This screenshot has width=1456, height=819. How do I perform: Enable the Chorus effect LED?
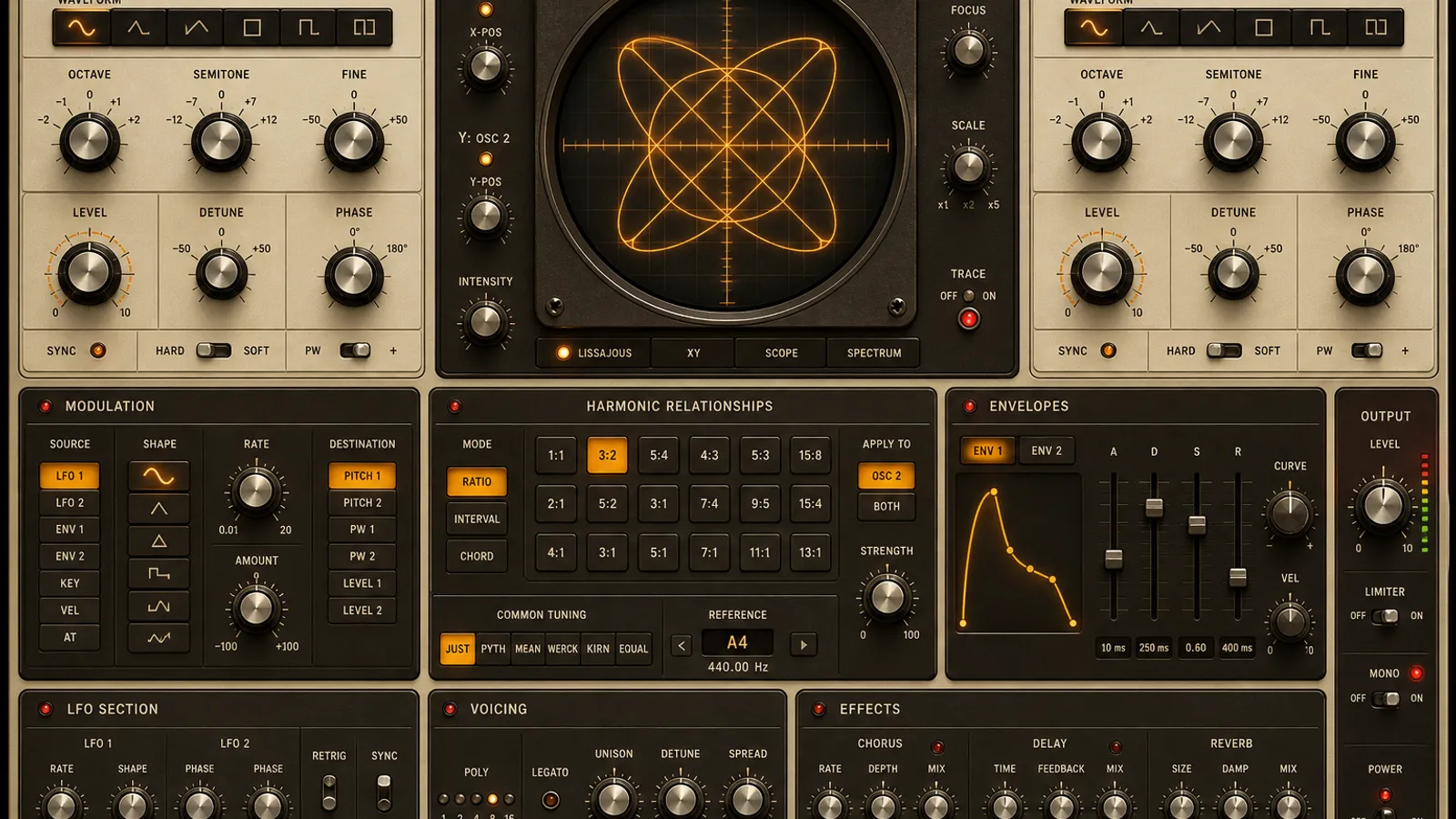pyautogui.click(x=937, y=747)
